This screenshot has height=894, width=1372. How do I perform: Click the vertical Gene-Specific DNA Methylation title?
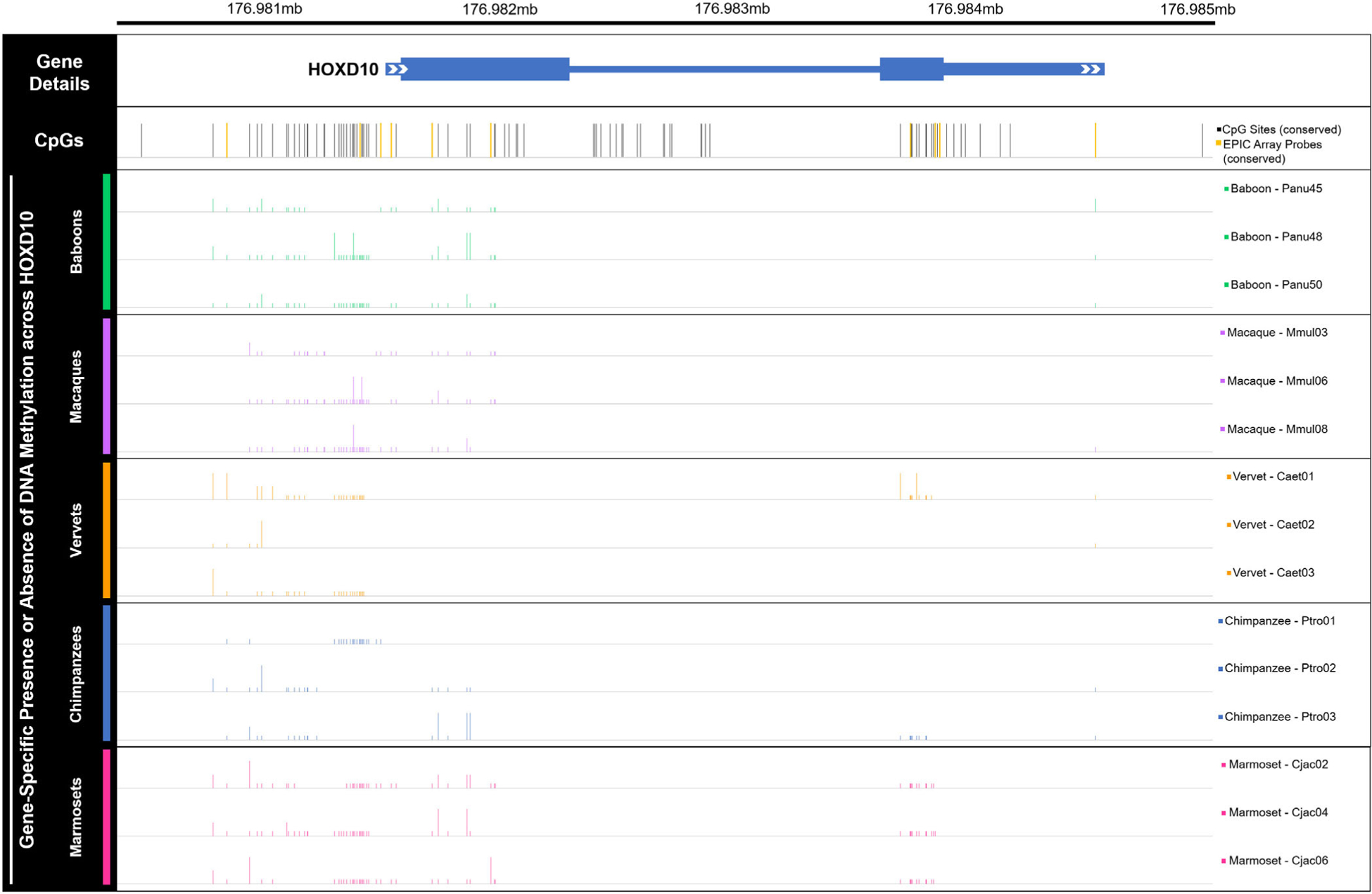tap(27, 530)
